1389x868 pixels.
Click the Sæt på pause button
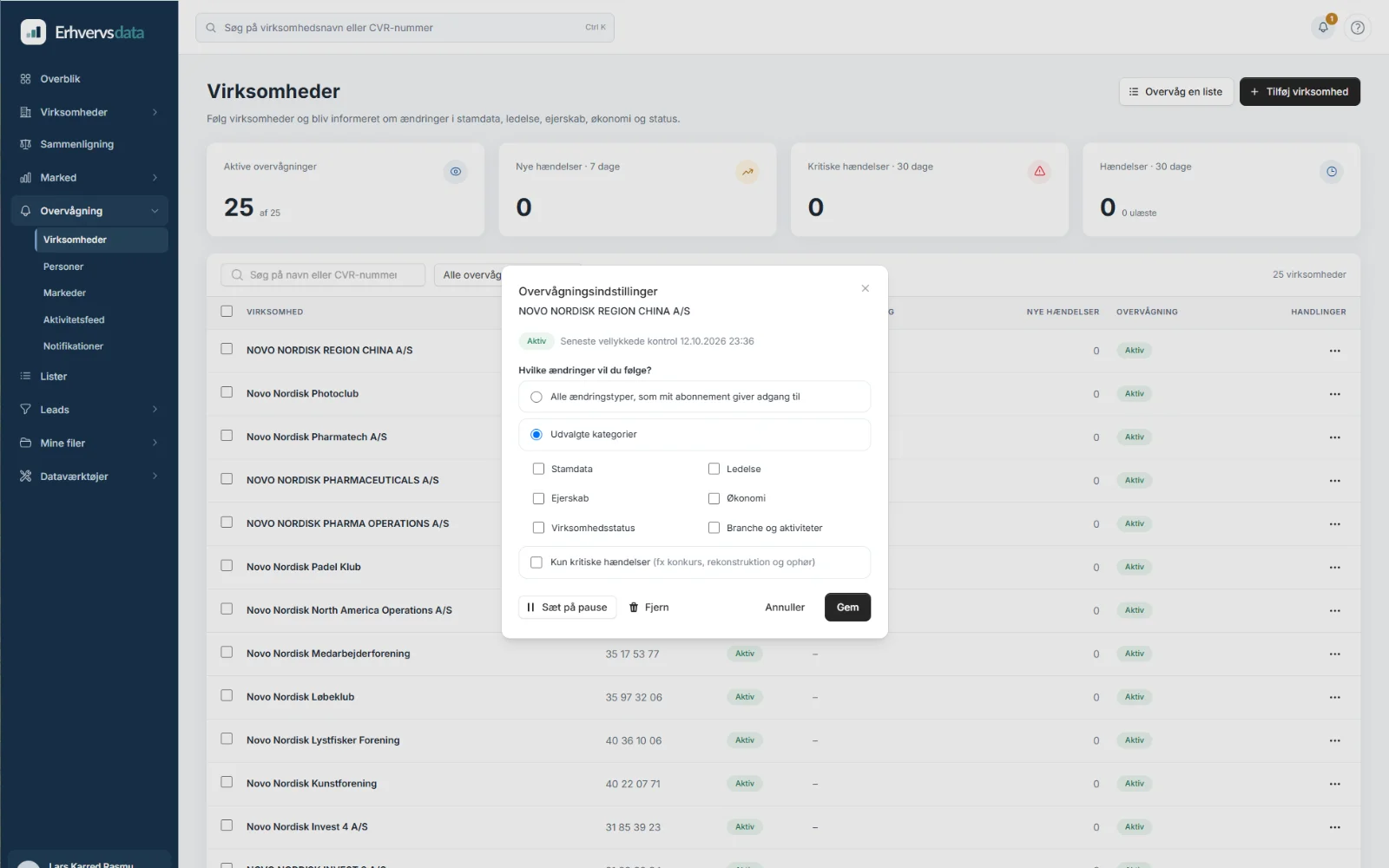tap(567, 608)
